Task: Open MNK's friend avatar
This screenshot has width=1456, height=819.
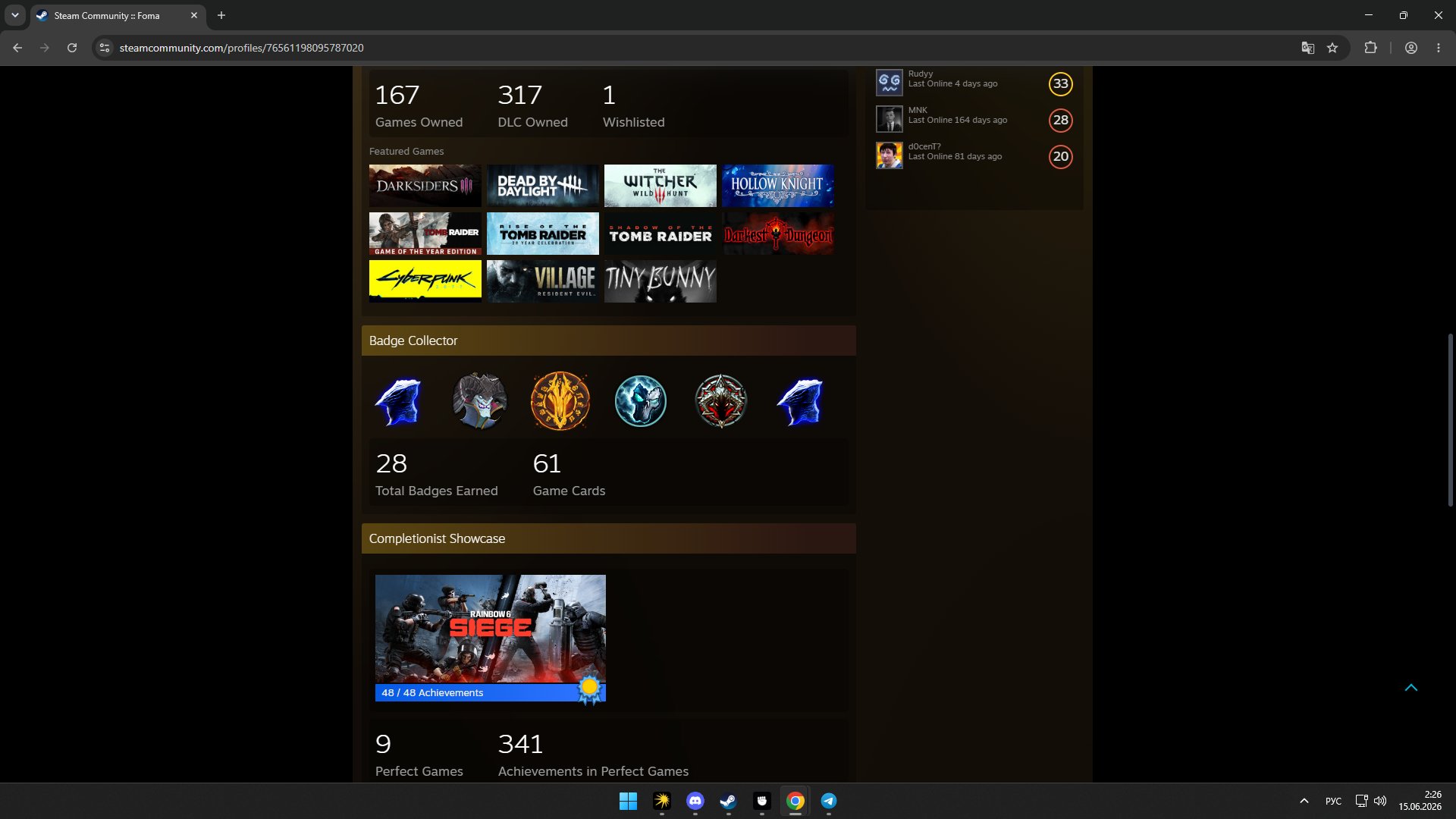Action: pyautogui.click(x=890, y=119)
